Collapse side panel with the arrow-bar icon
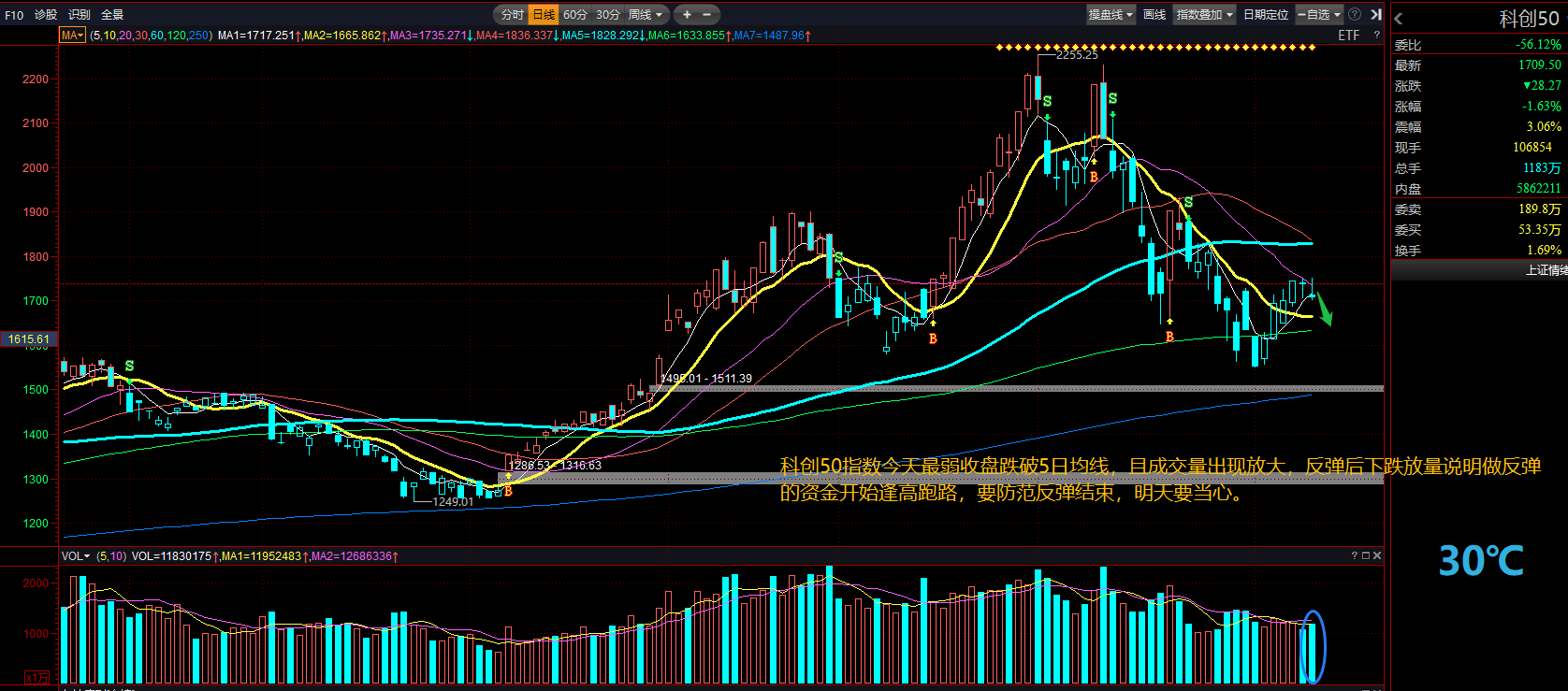This screenshot has width=1568, height=691. coord(1375,15)
